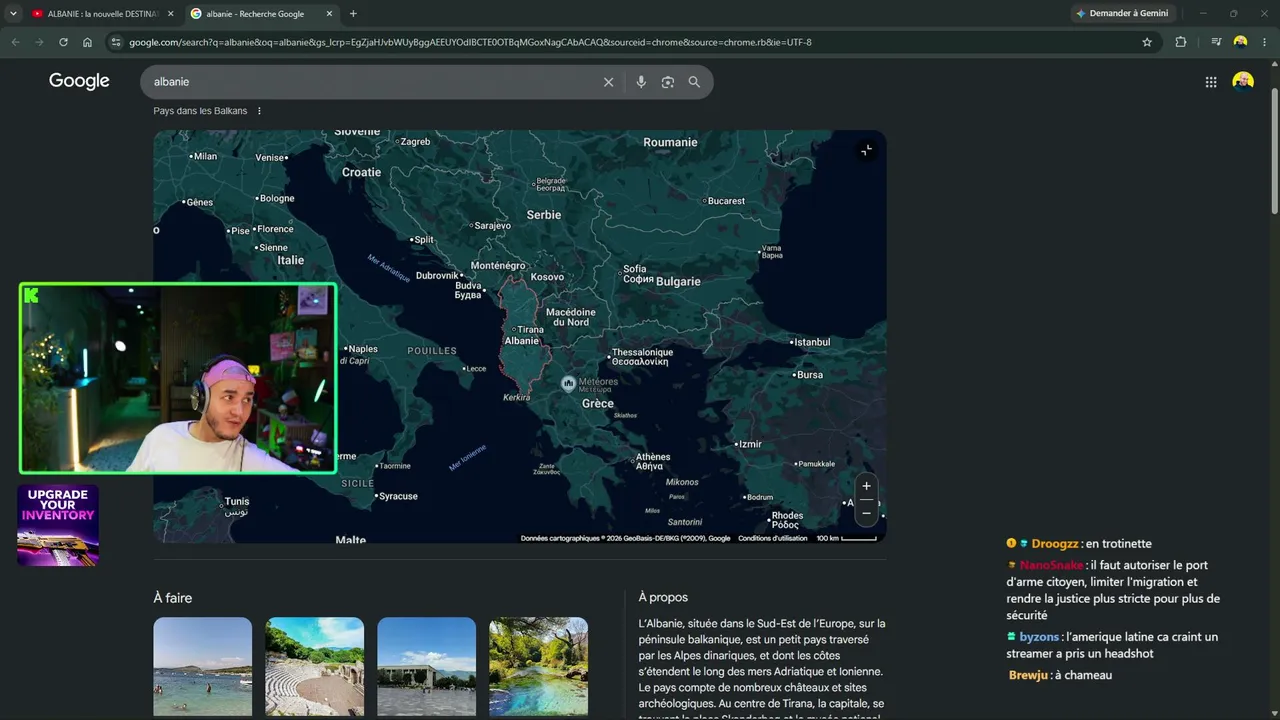Click the Monténégro label on the map
Image resolution: width=1280 pixels, height=720 pixels.
tap(498, 266)
